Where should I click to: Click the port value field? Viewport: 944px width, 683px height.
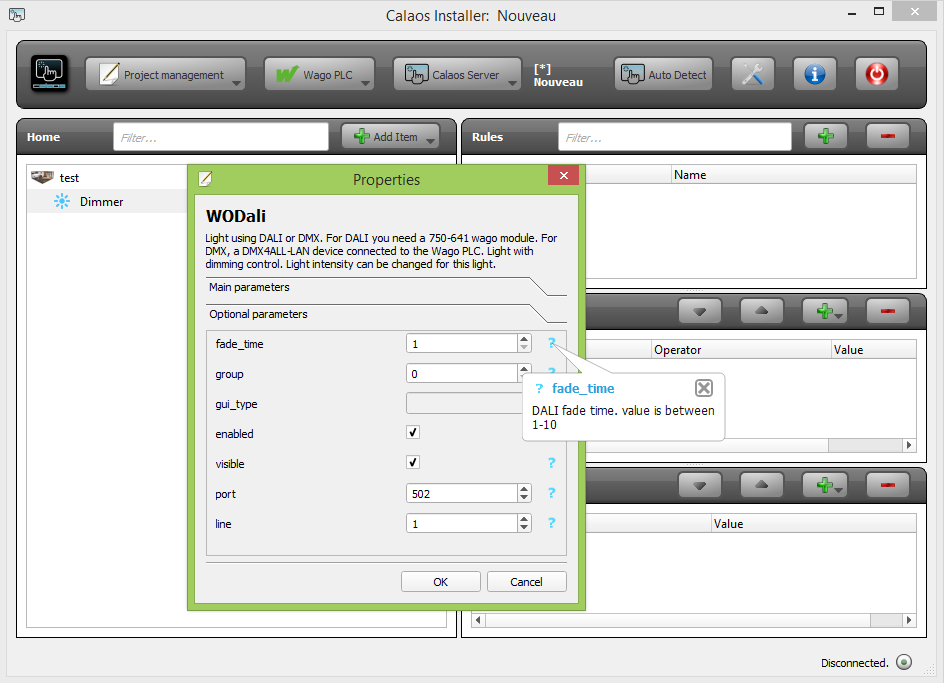click(x=462, y=494)
